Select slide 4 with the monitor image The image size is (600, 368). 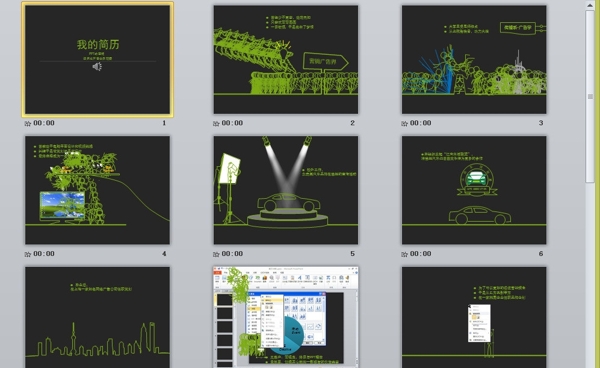[98, 190]
